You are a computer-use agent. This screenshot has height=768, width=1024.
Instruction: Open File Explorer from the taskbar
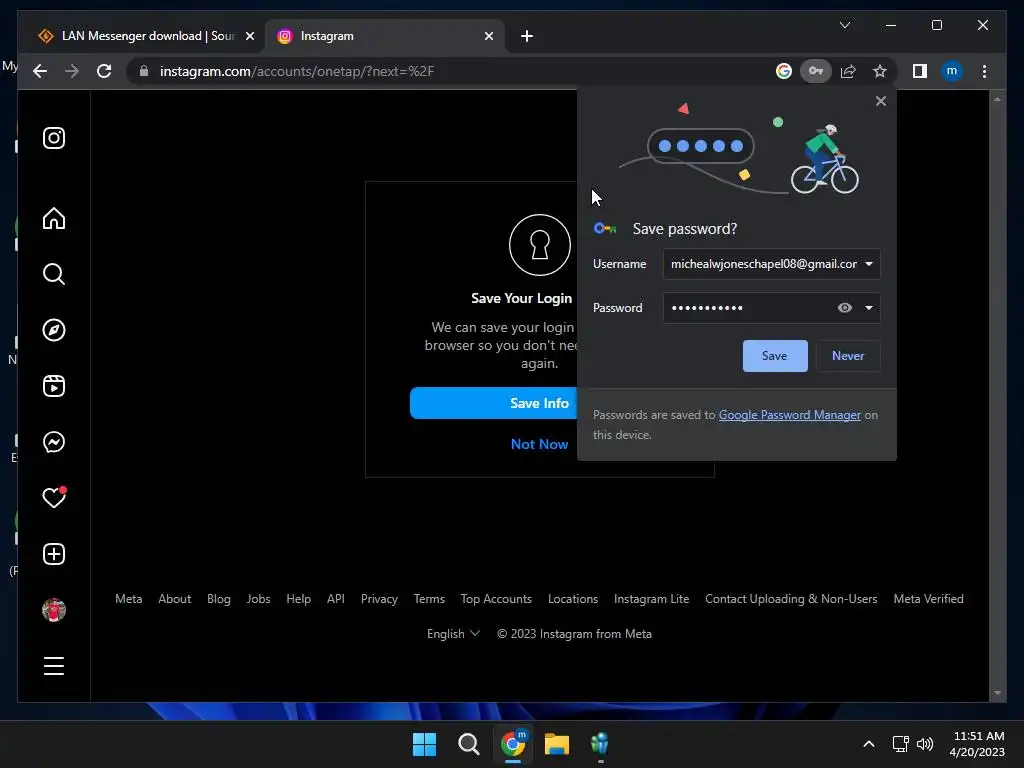click(556, 744)
